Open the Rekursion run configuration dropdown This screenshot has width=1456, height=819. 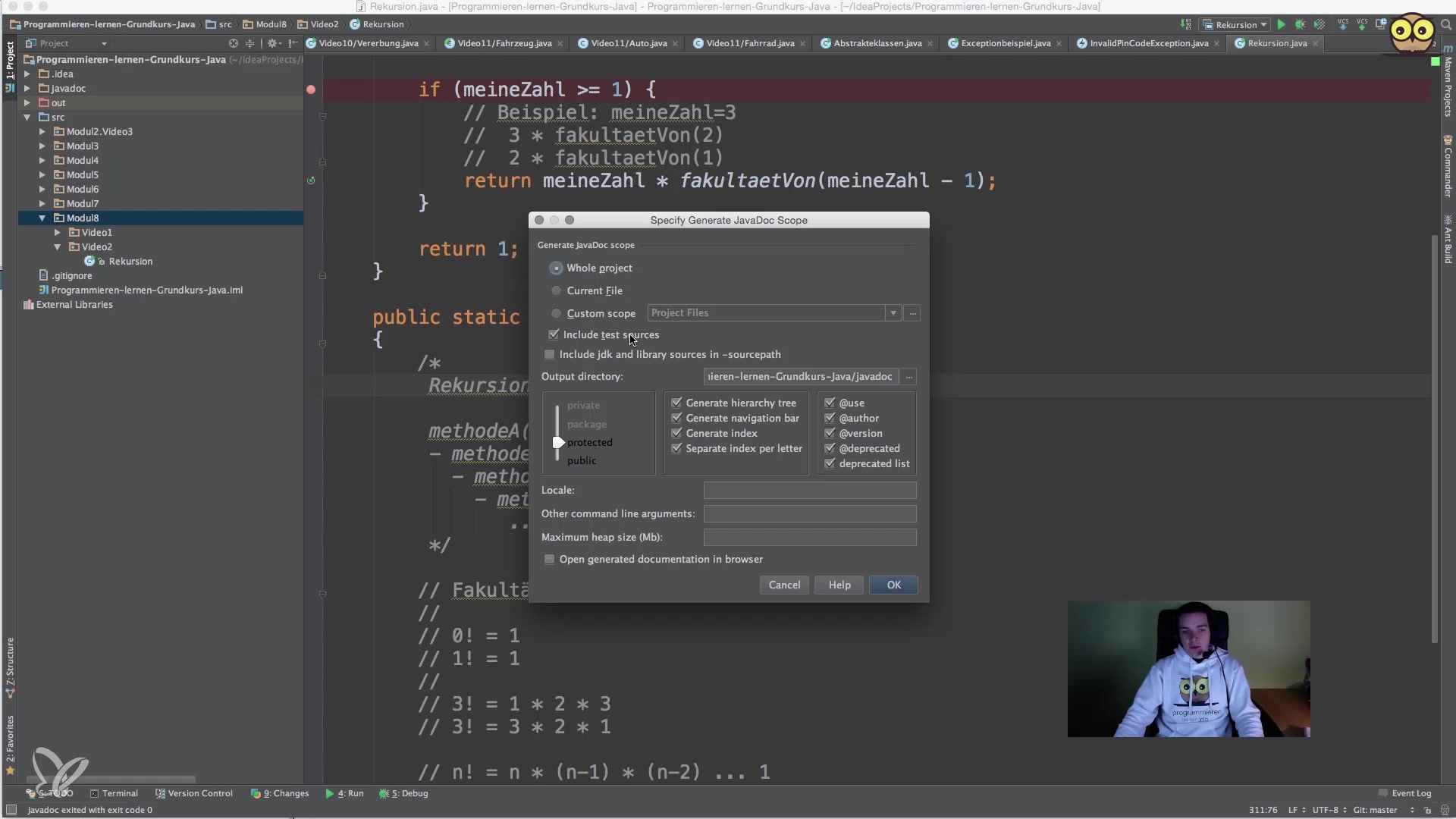1236,25
